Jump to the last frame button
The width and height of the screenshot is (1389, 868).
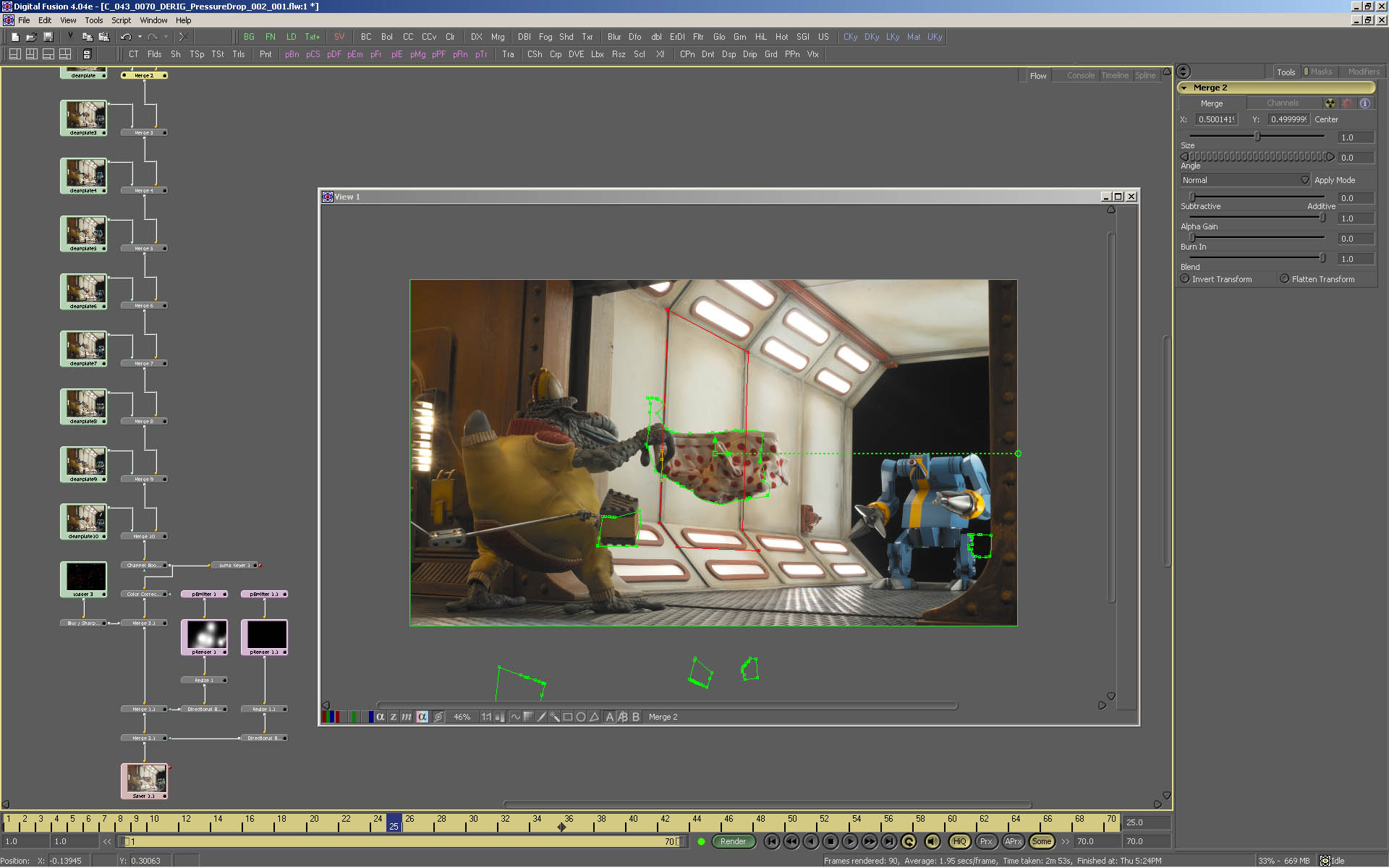[889, 841]
